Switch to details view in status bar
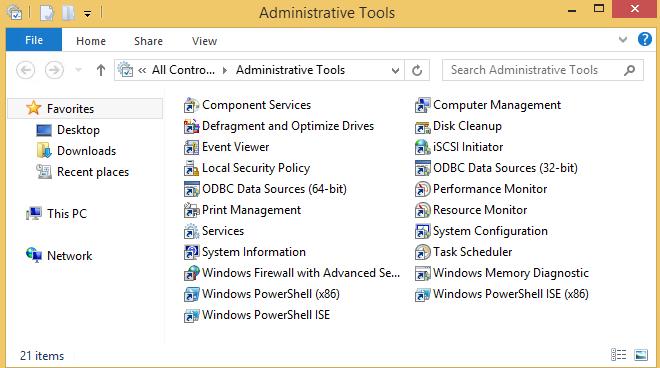Screen dimensions: 660x368 618,355
